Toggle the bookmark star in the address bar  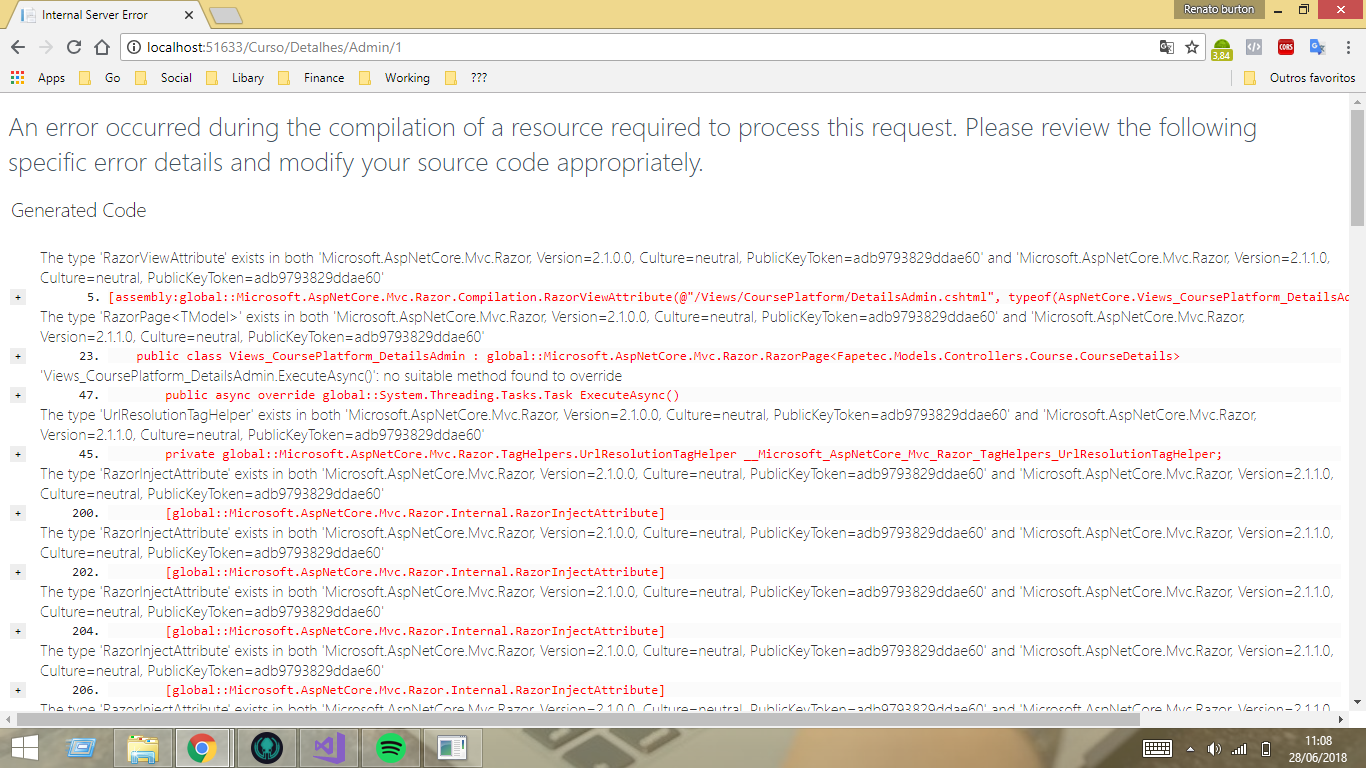point(1190,45)
